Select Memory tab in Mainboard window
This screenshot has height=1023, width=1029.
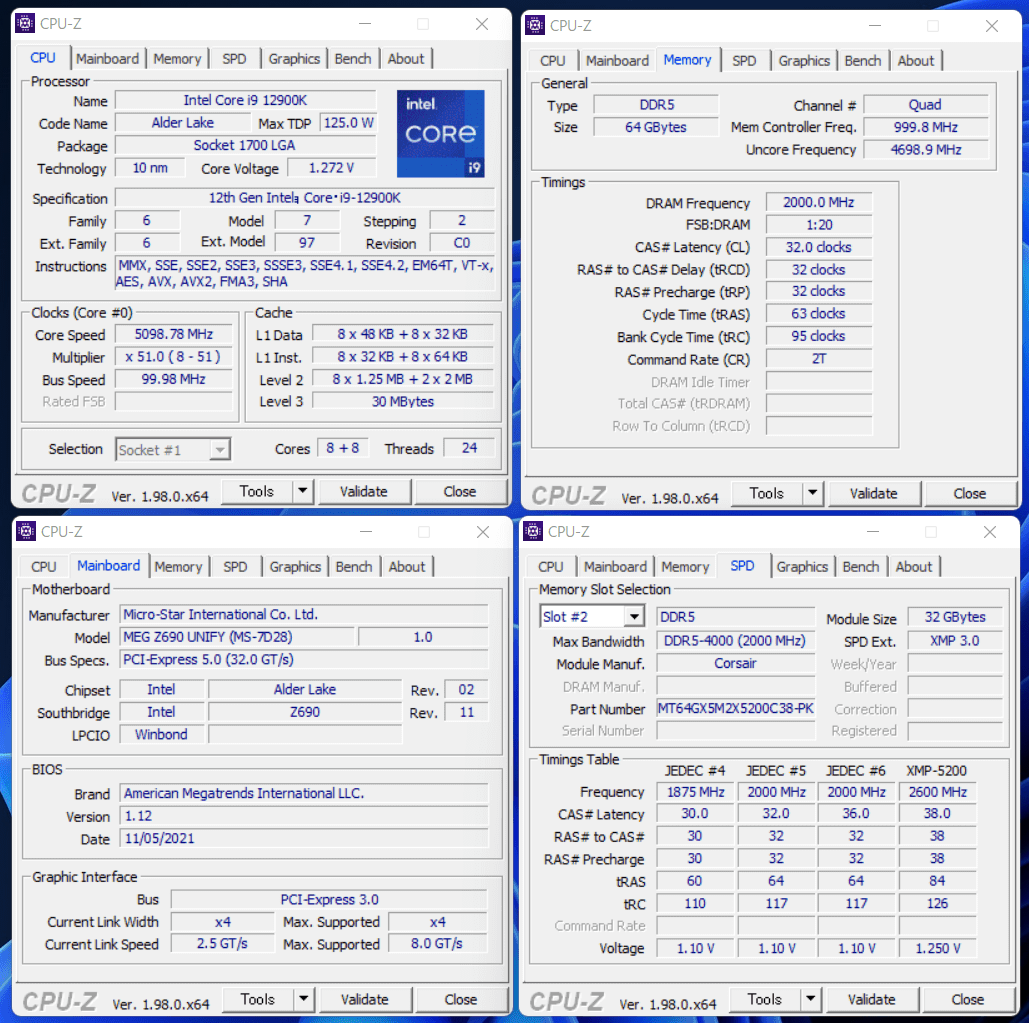pyautogui.click(x=178, y=567)
